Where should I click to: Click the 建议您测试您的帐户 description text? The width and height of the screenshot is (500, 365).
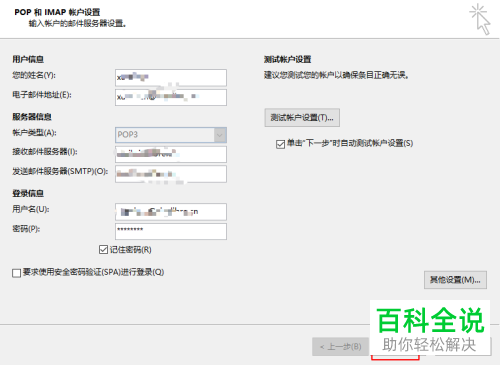(336, 75)
